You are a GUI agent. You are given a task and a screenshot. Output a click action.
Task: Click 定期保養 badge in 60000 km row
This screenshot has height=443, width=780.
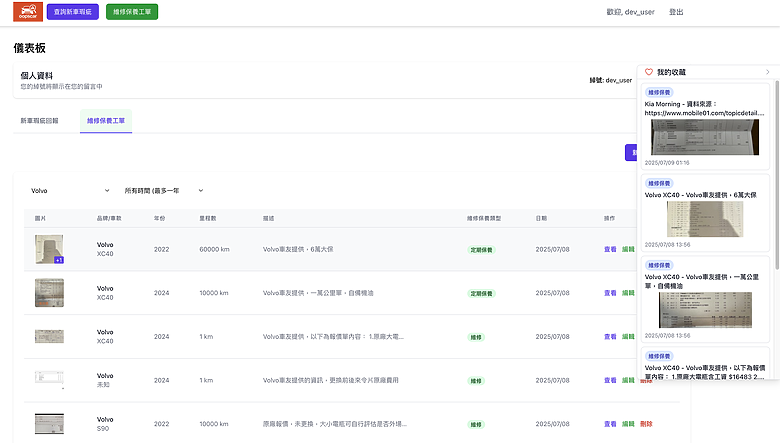[482, 250]
